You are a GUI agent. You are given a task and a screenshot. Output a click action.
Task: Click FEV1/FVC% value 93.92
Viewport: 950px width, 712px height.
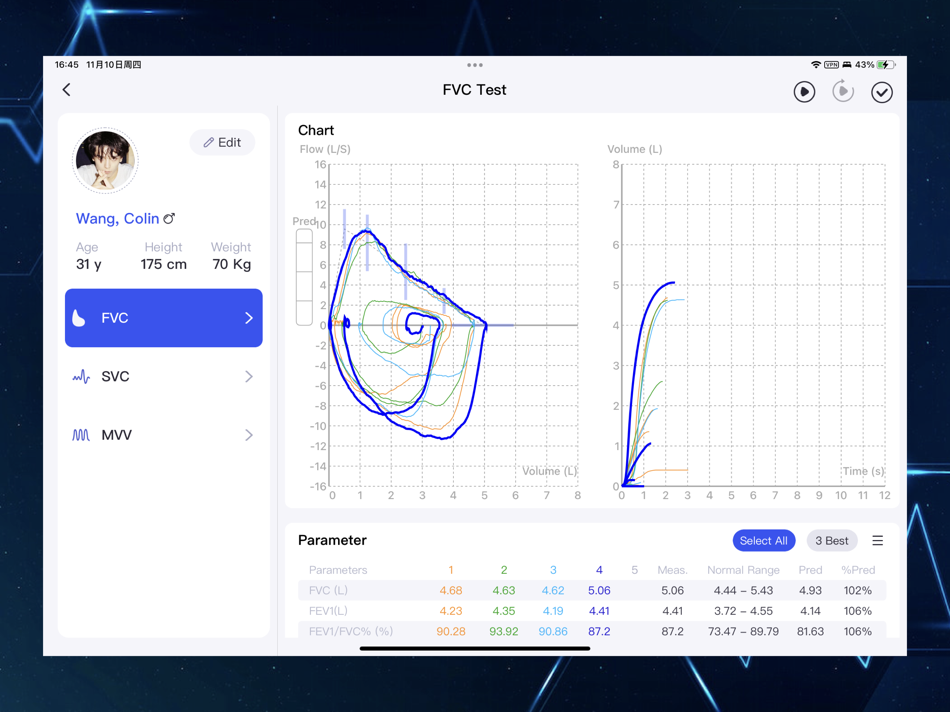[503, 631]
